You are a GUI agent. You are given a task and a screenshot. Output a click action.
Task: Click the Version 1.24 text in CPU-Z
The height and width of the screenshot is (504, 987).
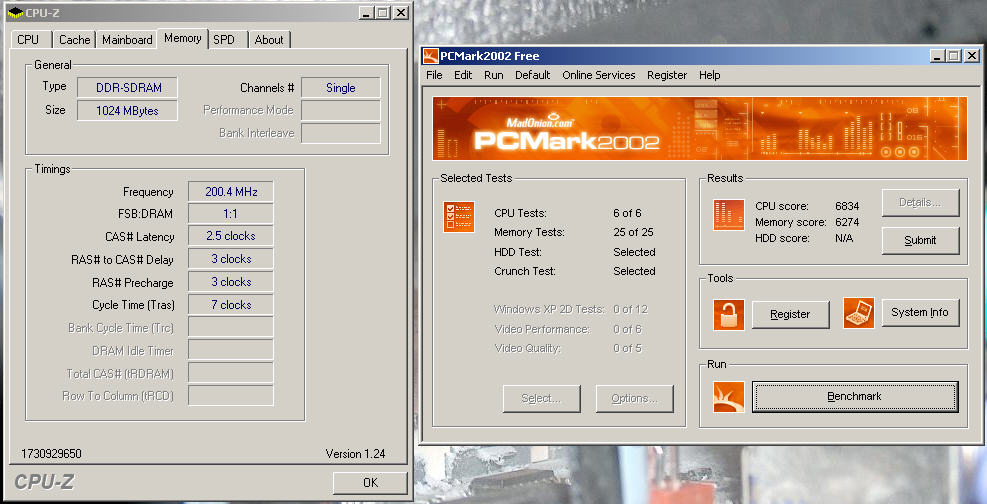coord(355,454)
